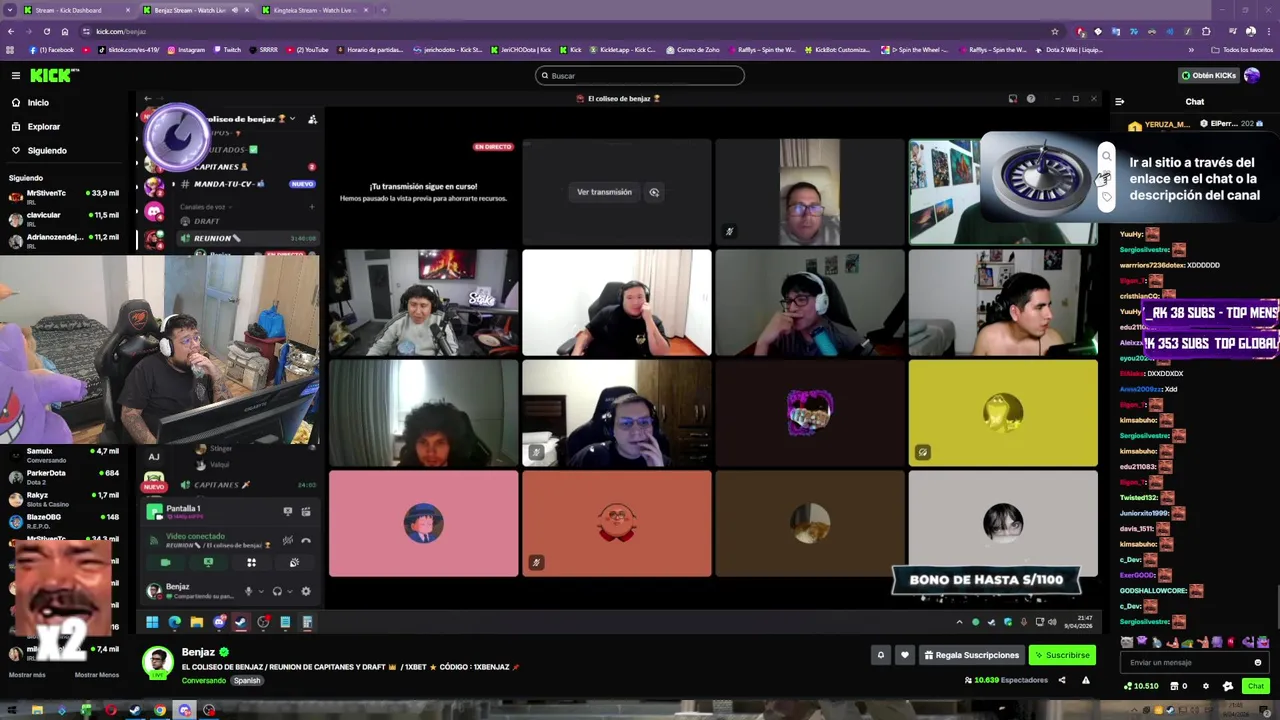The height and width of the screenshot is (720, 1280).
Task: Click the green Chat send button
Action: [x=1256, y=686]
